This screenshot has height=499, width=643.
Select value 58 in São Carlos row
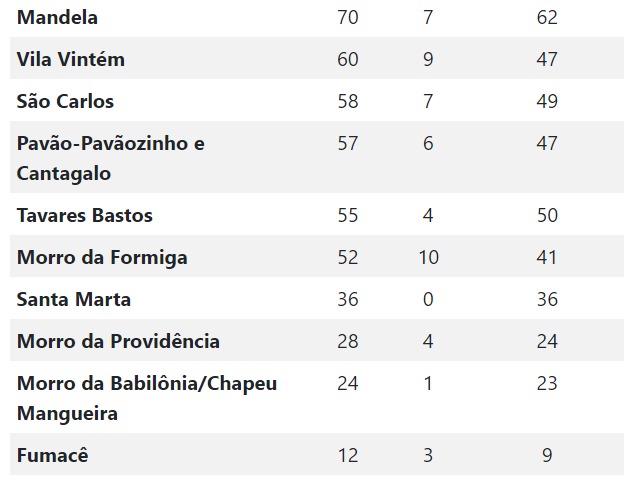pyautogui.click(x=348, y=101)
